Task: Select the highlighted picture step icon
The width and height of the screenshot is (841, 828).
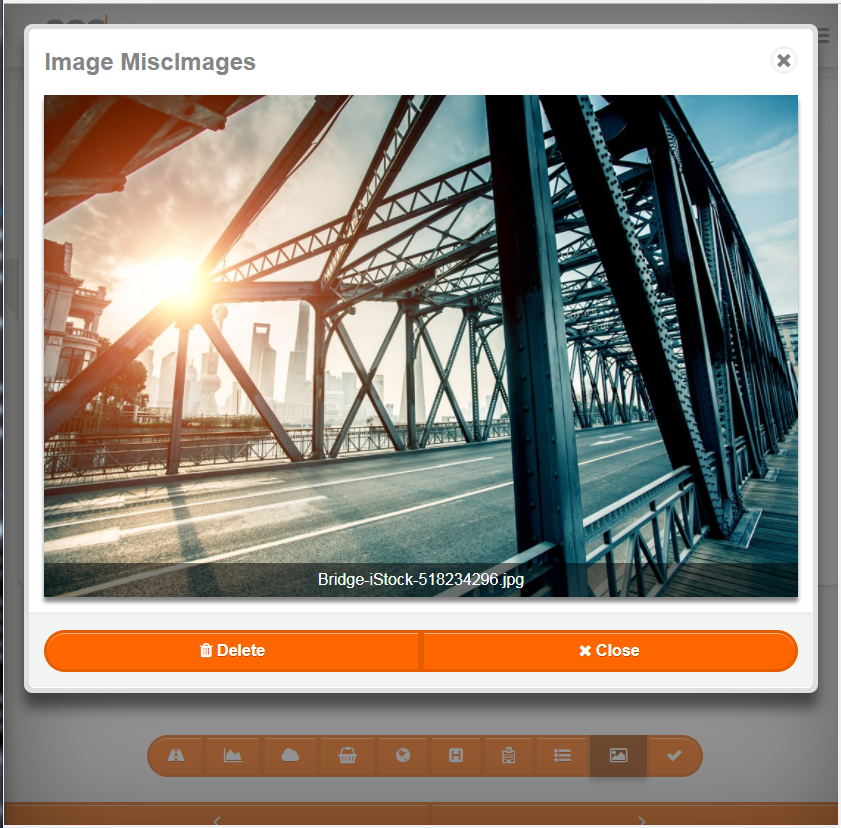Action: coord(618,756)
